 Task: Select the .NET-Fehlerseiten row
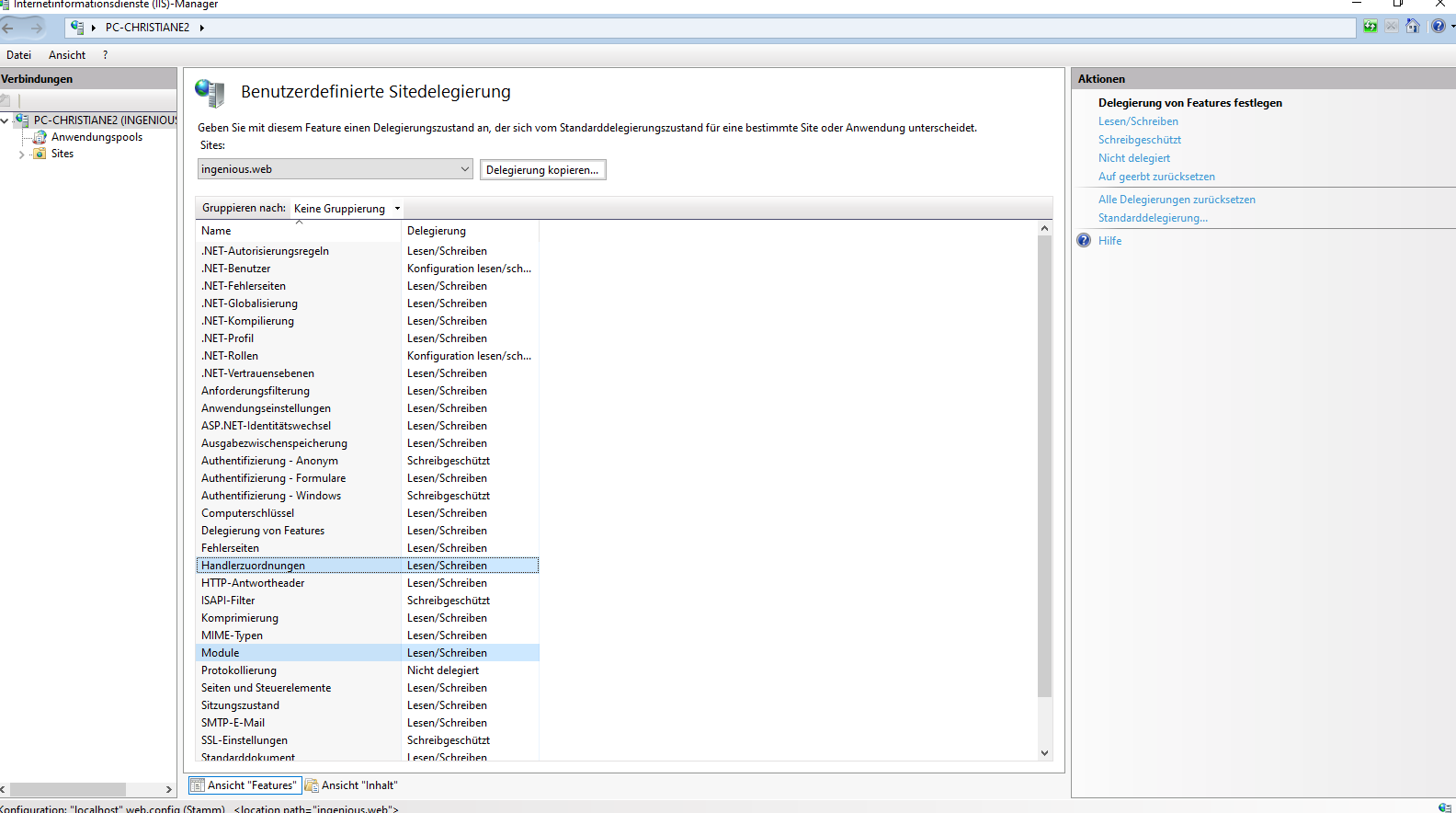(368, 286)
